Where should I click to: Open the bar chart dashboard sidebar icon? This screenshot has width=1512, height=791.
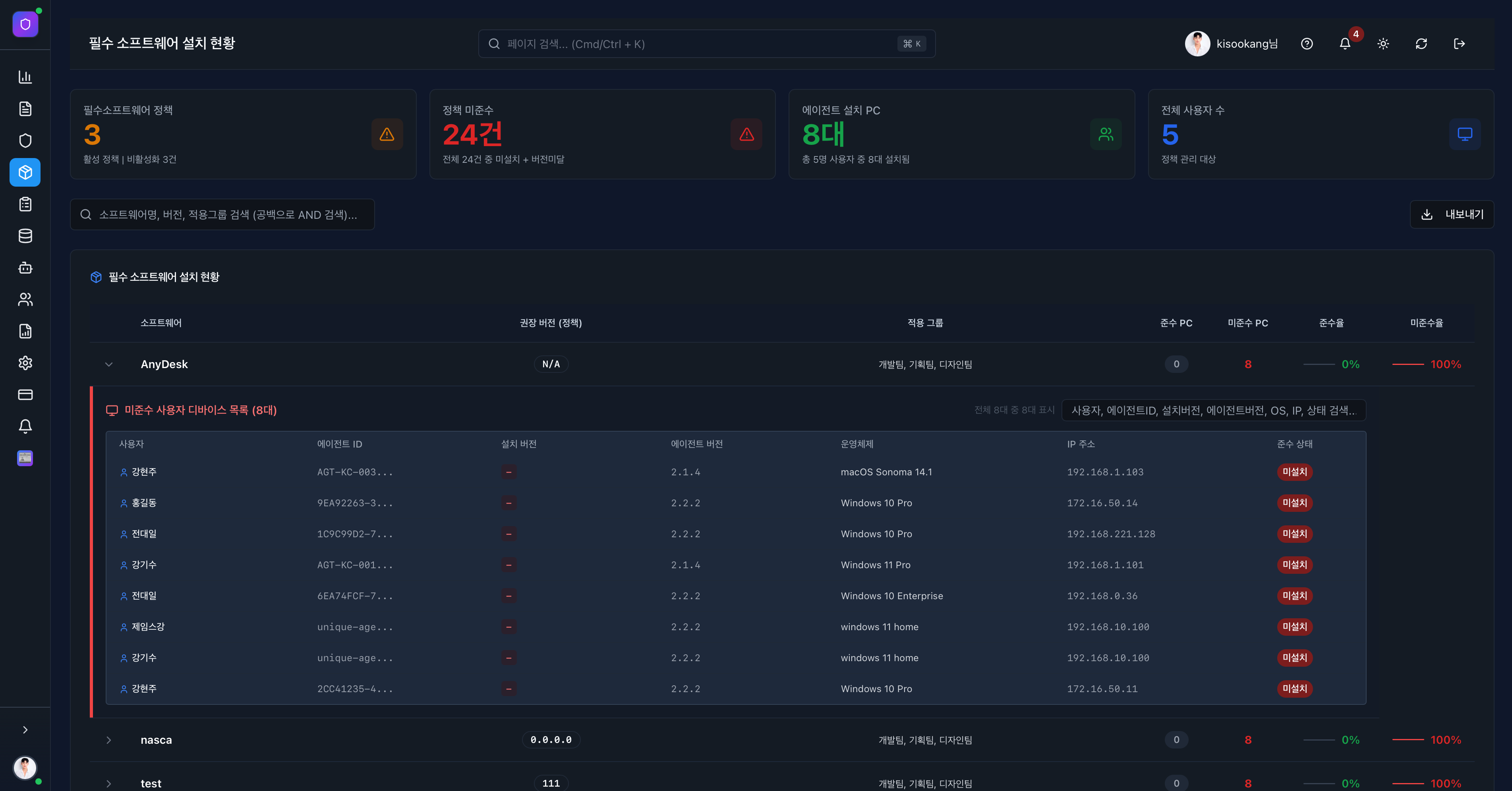click(25, 77)
